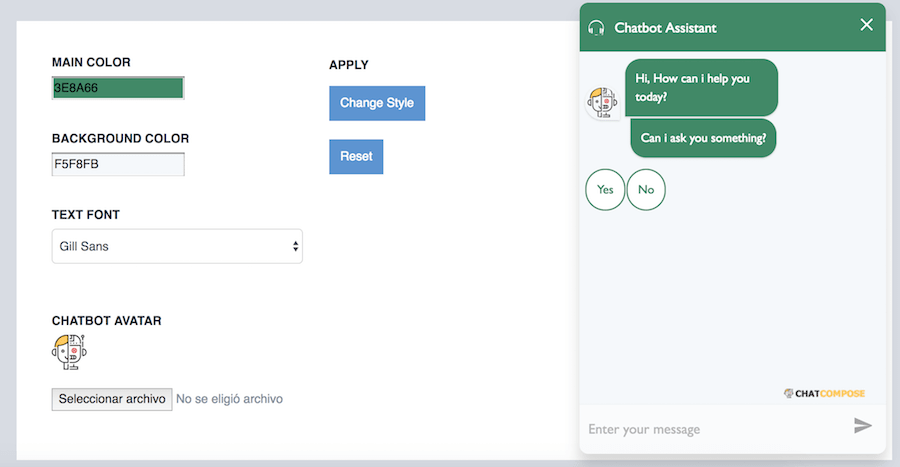This screenshot has height=467, width=900.
Task: Click the ChatCompose logo in chat widget
Action: pos(824,394)
